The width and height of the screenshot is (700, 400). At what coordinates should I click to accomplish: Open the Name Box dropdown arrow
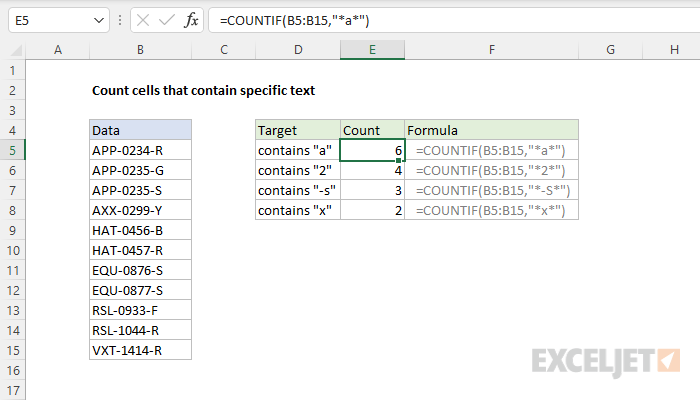pos(96,20)
